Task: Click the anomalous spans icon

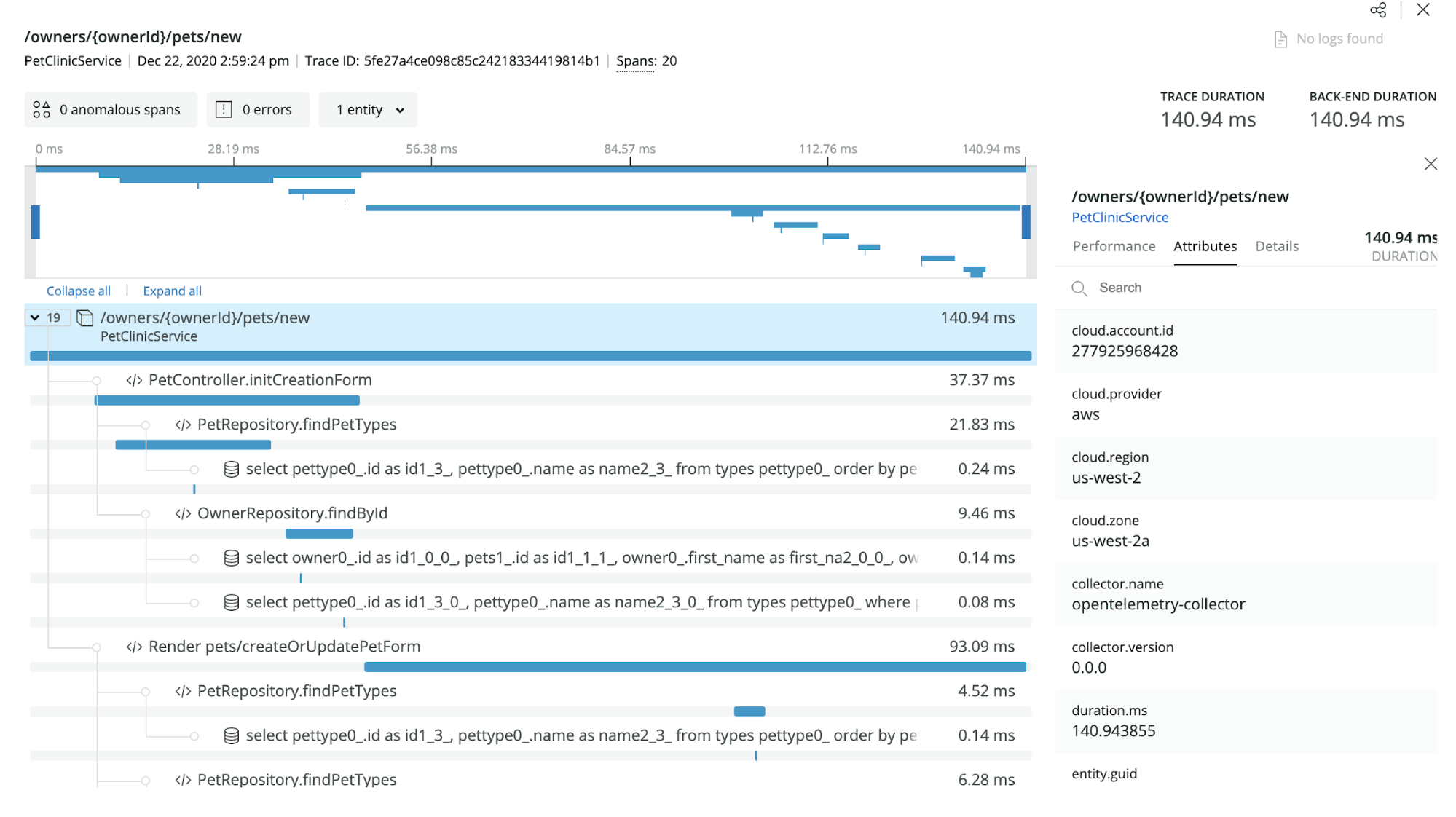Action: (42, 110)
